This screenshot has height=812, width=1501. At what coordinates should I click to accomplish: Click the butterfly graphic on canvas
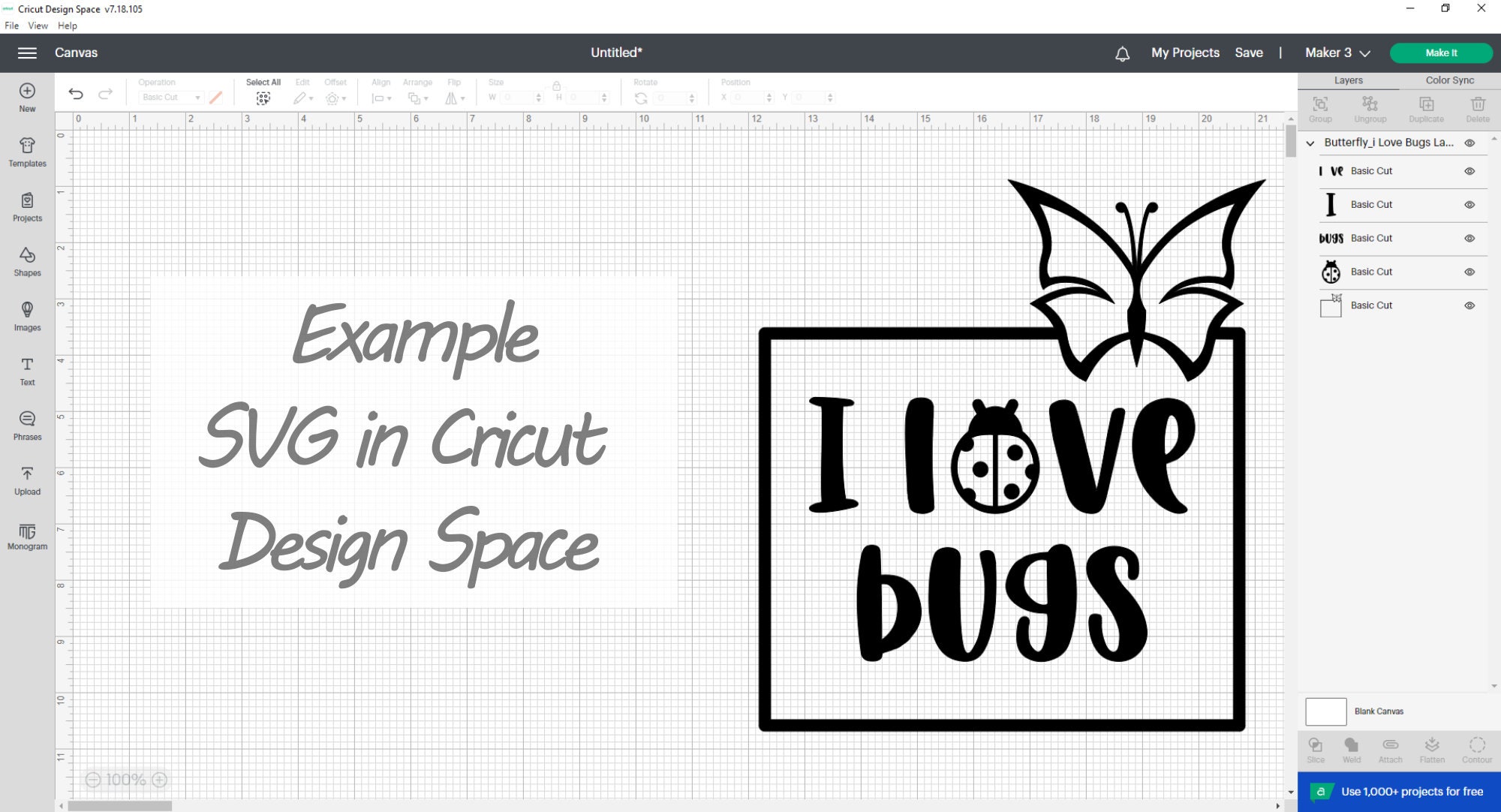tap(1136, 279)
